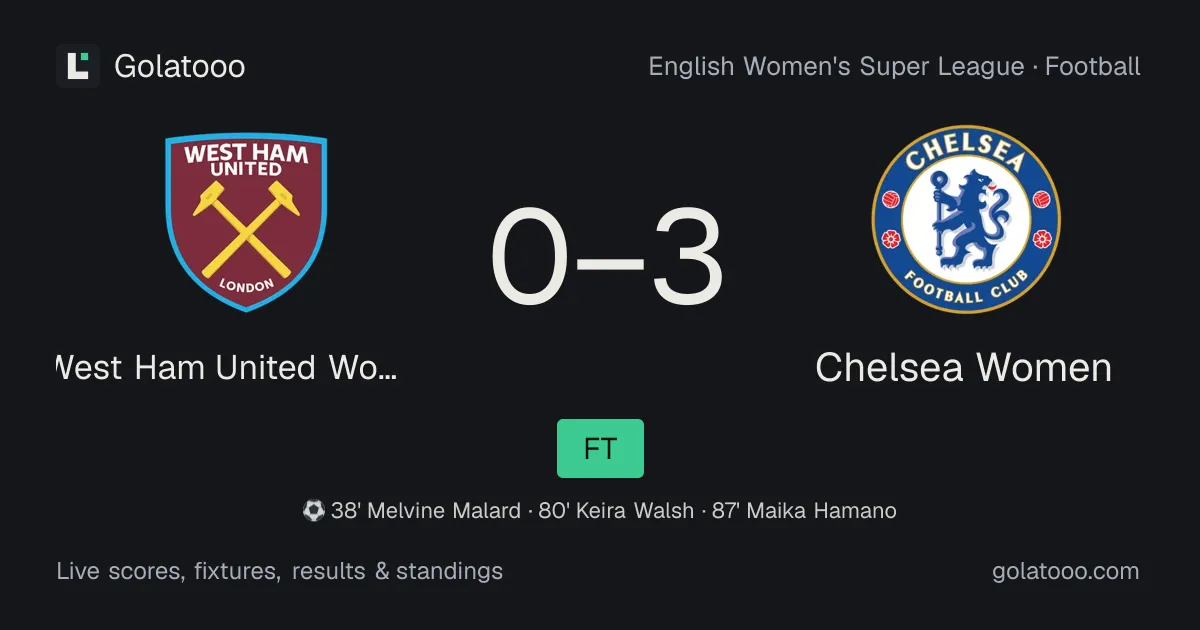Open the Golatooo brand name link

point(180,67)
